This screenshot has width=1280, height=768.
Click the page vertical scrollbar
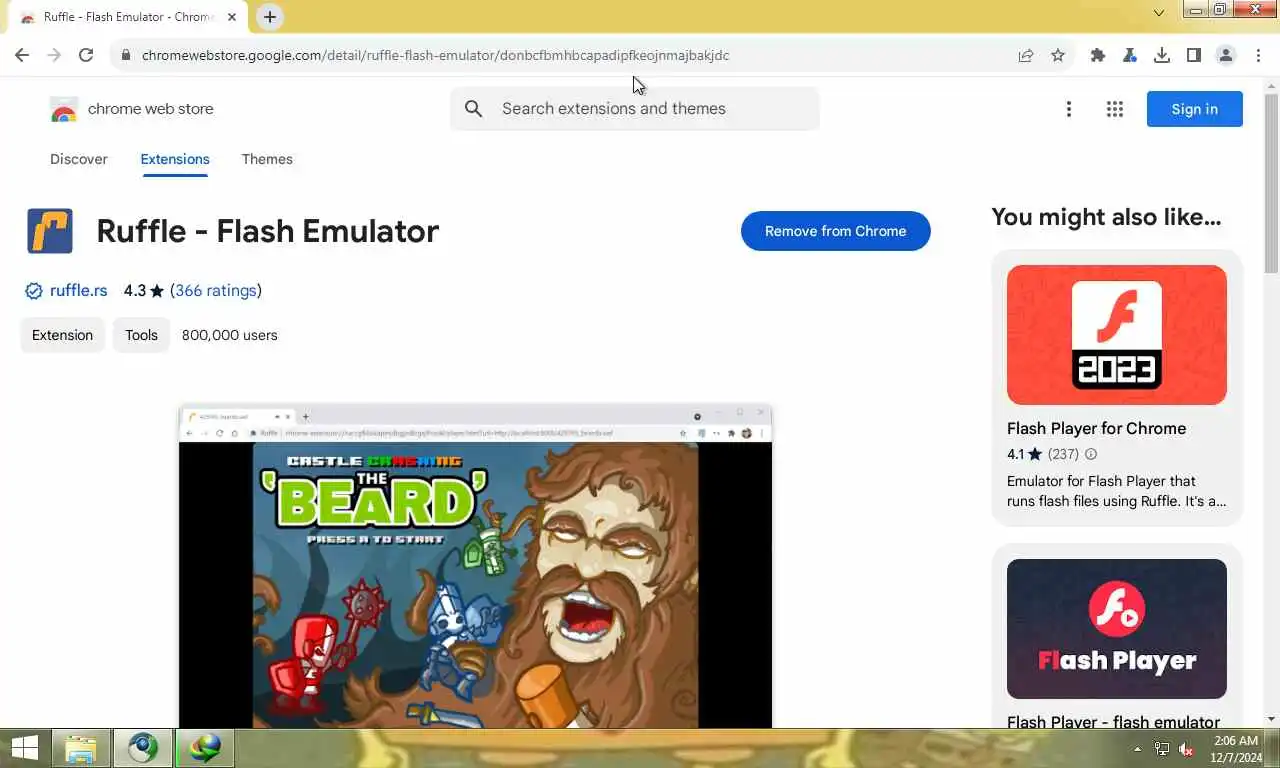1271,184
